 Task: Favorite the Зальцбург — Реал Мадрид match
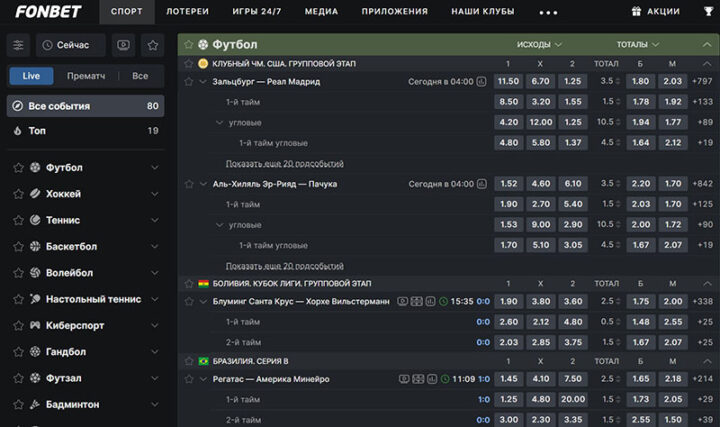189,82
